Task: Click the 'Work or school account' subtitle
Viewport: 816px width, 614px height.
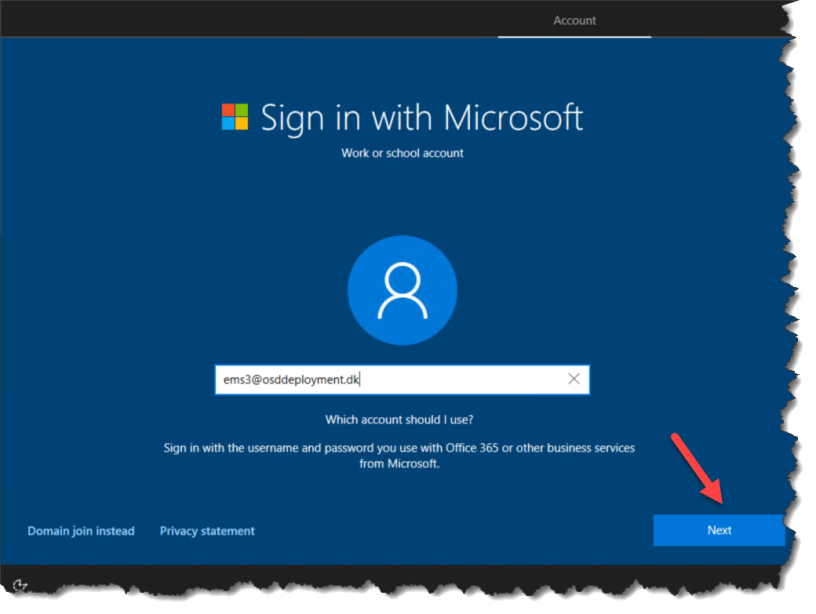Action: (x=402, y=153)
